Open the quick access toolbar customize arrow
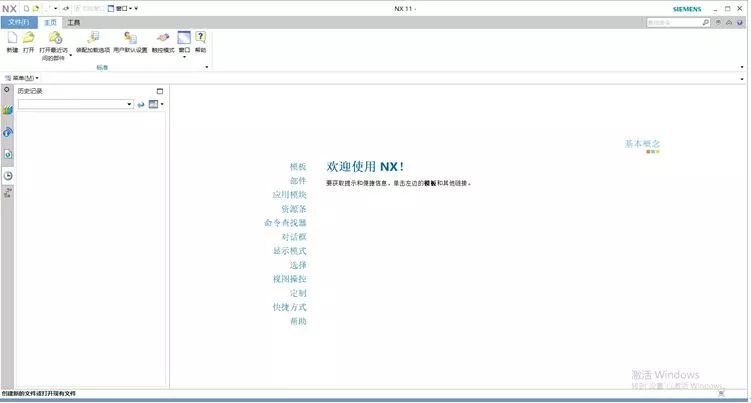This screenshot has width=751, height=403. (x=136, y=9)
